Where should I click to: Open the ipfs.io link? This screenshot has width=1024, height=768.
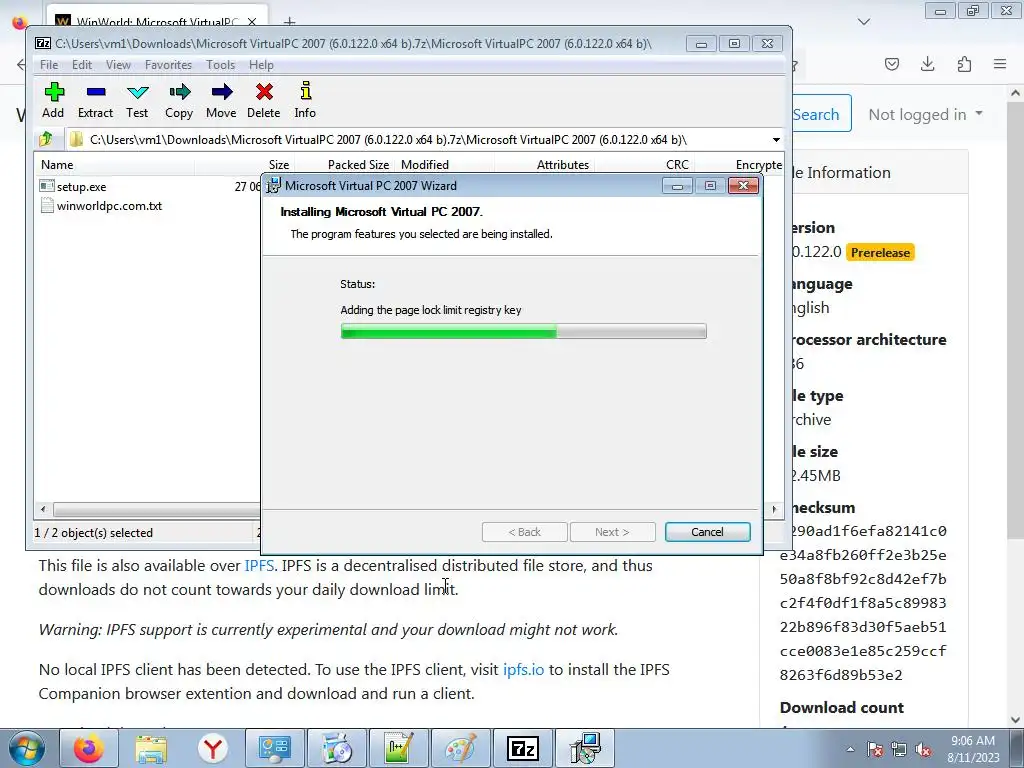pyautogui.click(x=523, y=669)
